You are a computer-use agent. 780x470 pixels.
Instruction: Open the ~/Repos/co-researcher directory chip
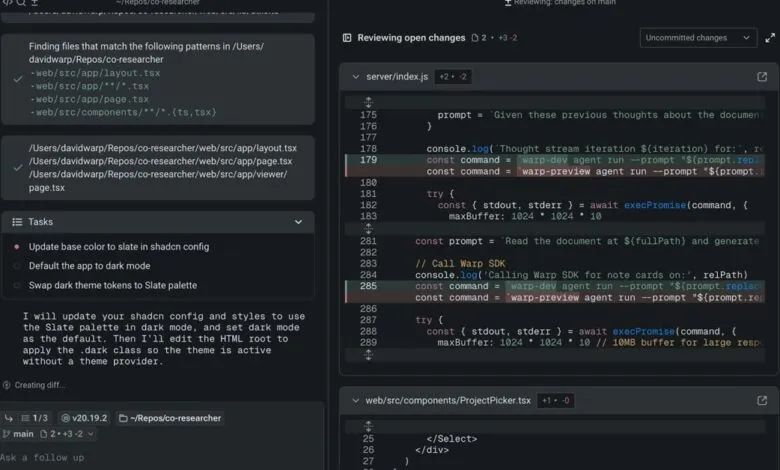coord(170,418)
